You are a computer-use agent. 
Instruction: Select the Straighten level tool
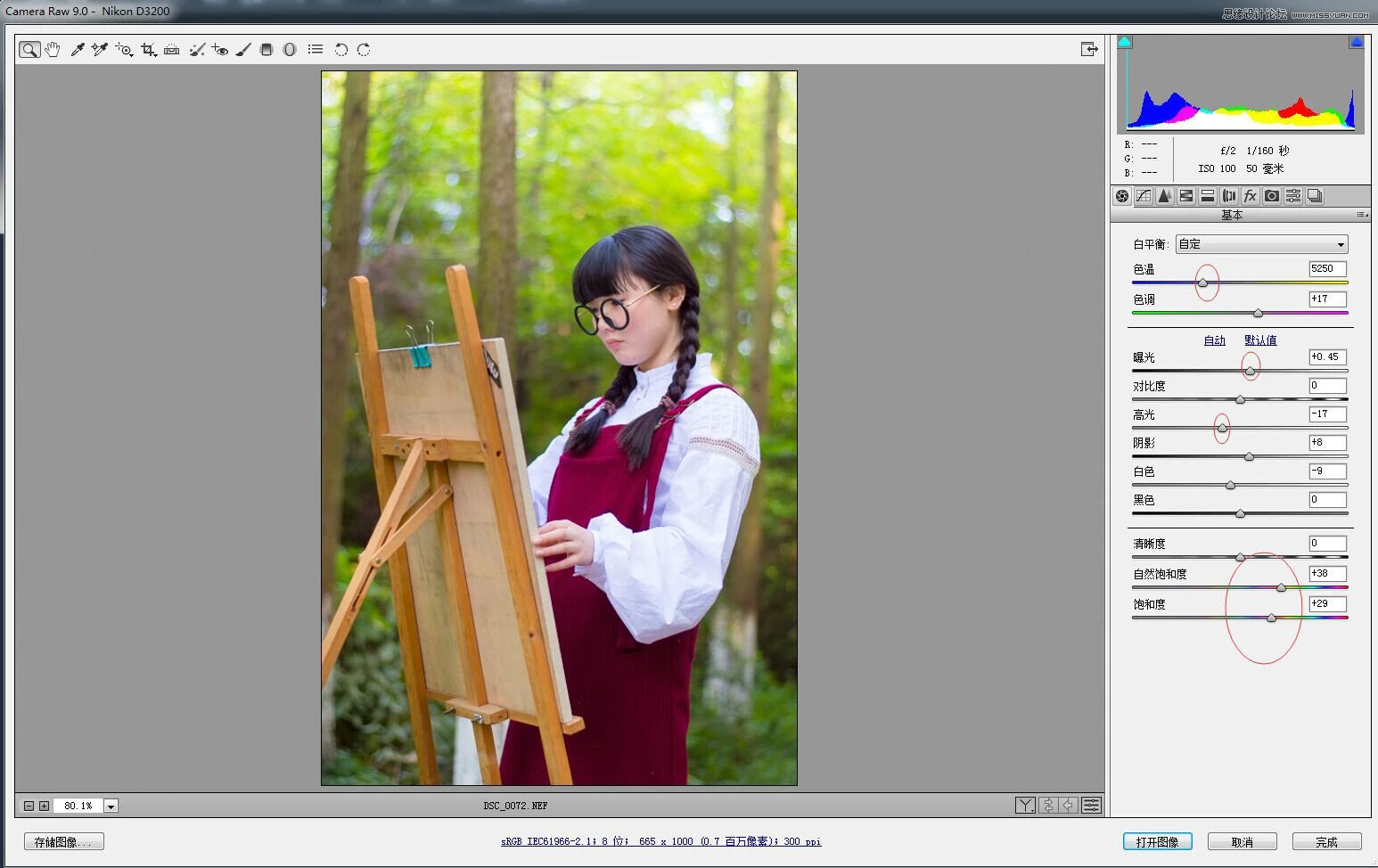172,50
